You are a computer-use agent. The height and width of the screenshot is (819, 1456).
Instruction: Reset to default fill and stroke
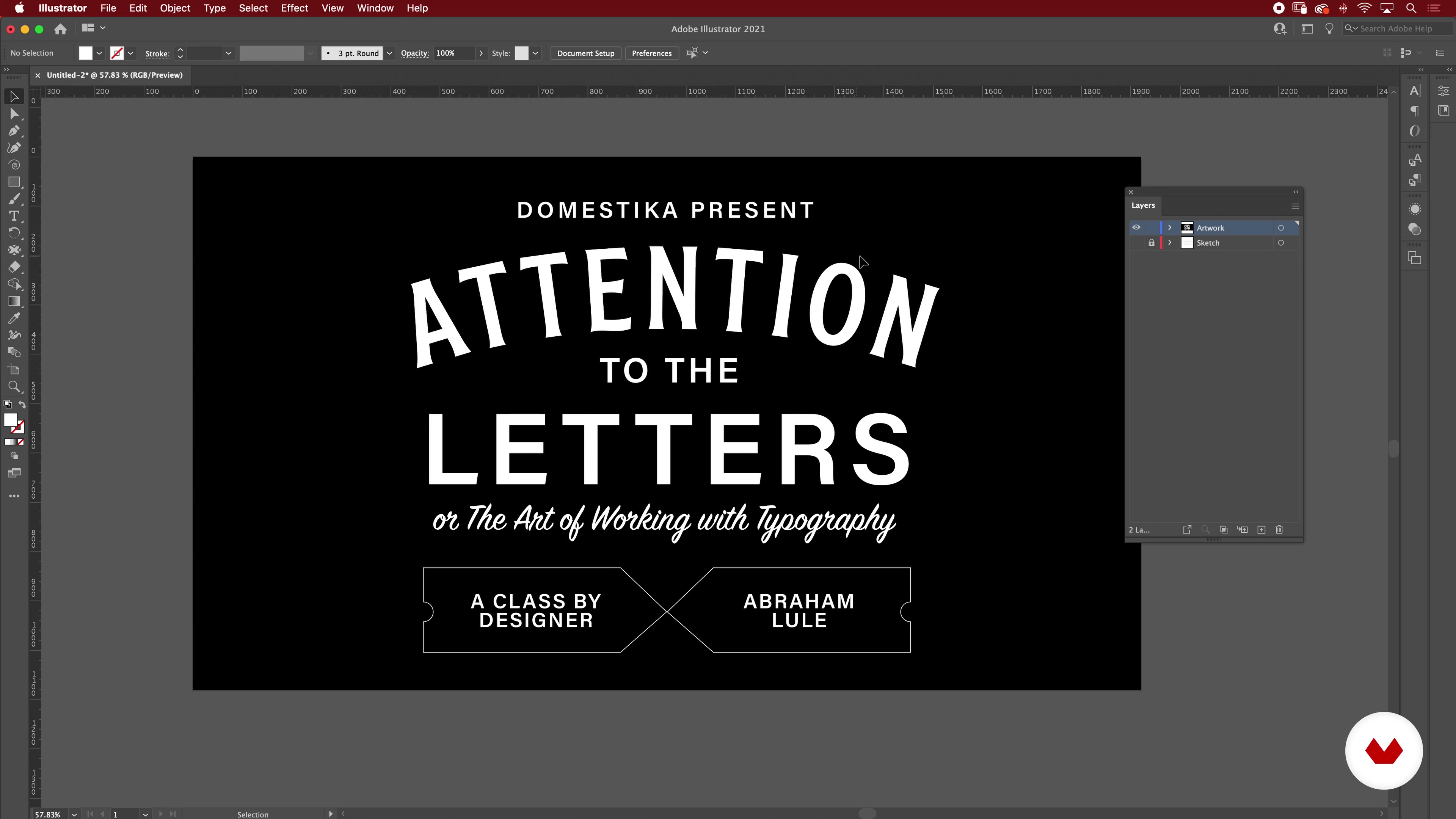[7, 404]
